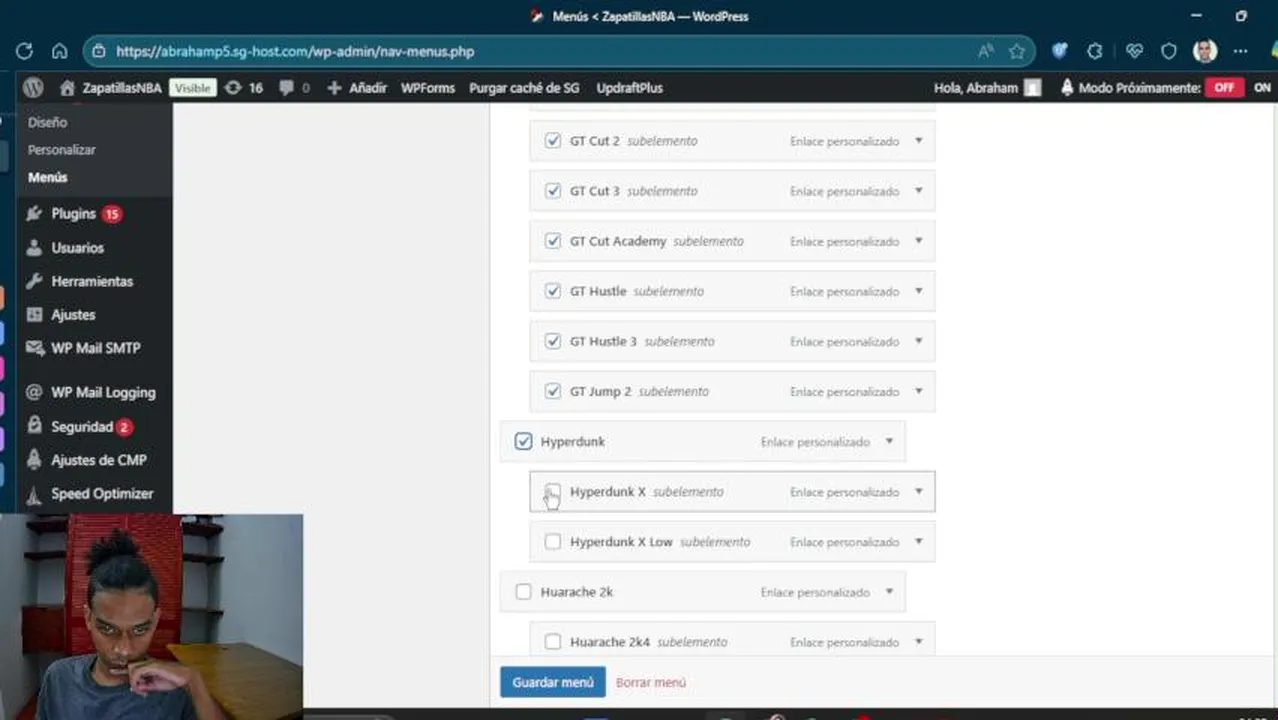
Task: Expand Hyperdunk X Low menu item
Action: coord(919,542)
